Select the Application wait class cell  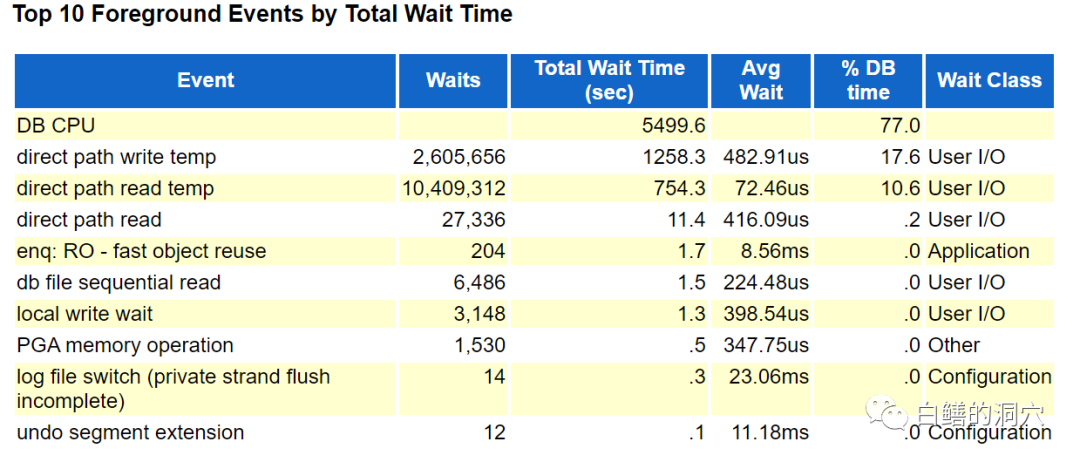point(978,251)
